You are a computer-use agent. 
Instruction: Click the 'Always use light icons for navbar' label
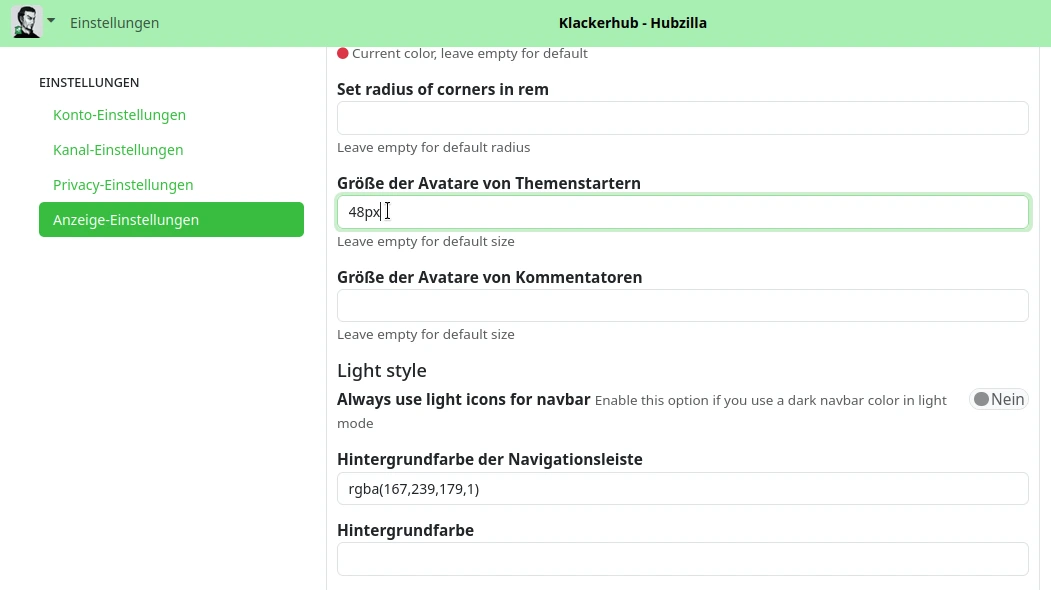[463, 400]
